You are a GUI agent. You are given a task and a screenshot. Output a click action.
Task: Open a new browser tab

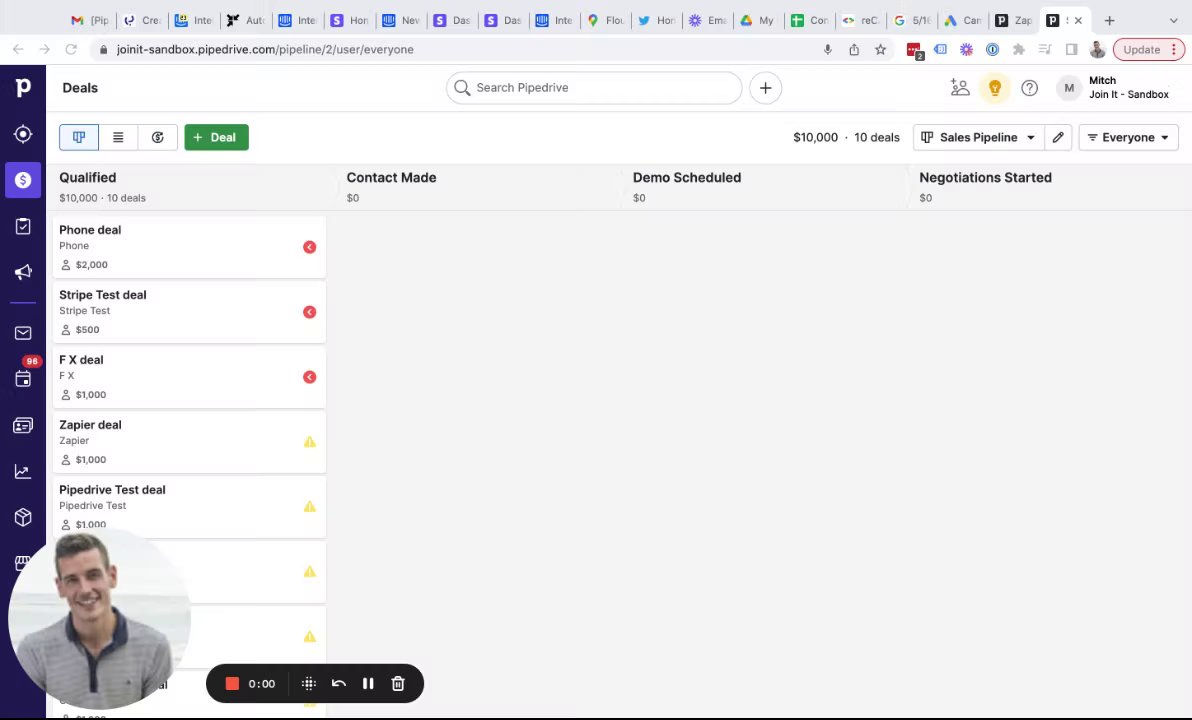1109,21
